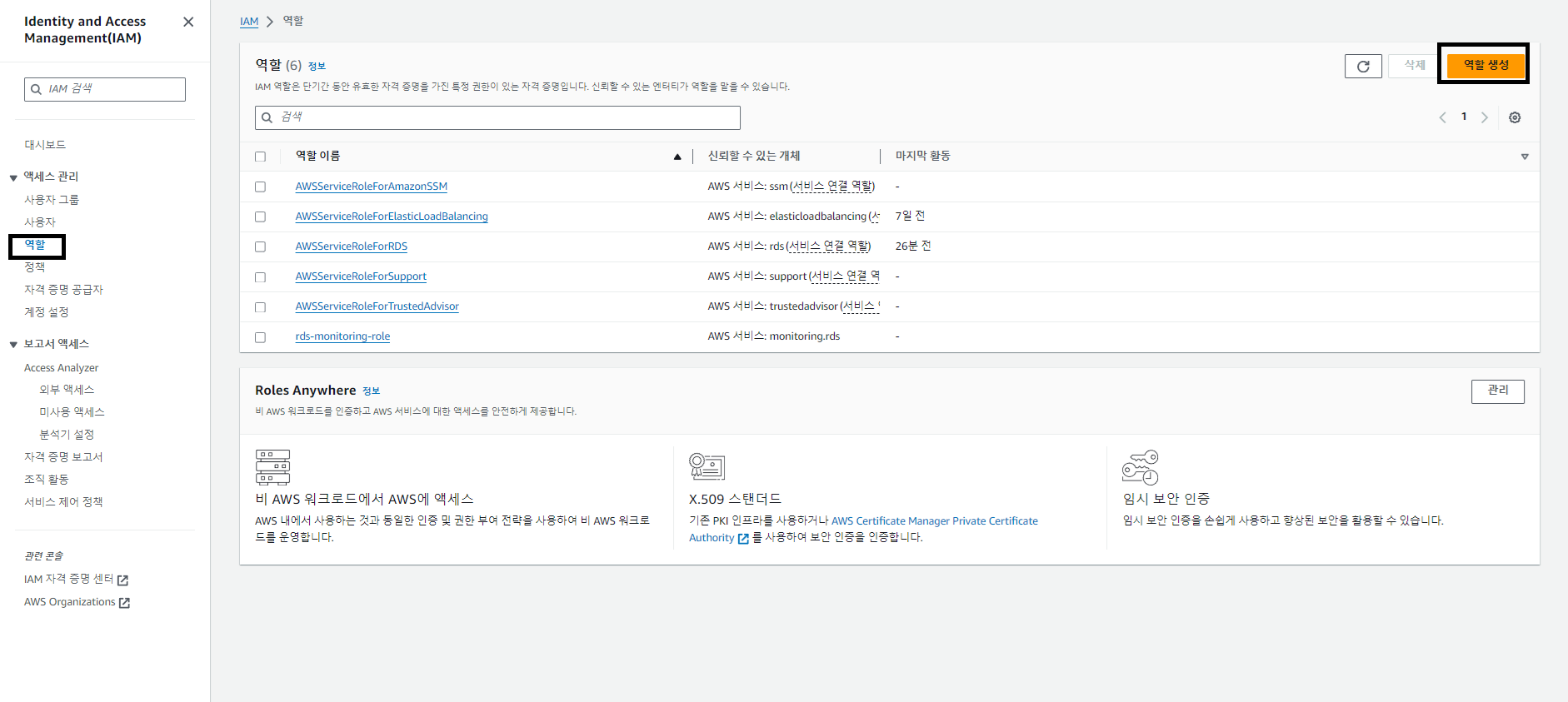Focus the IAM 검색 sidebar input
The image size is (1568, 702).
(105, 89)
